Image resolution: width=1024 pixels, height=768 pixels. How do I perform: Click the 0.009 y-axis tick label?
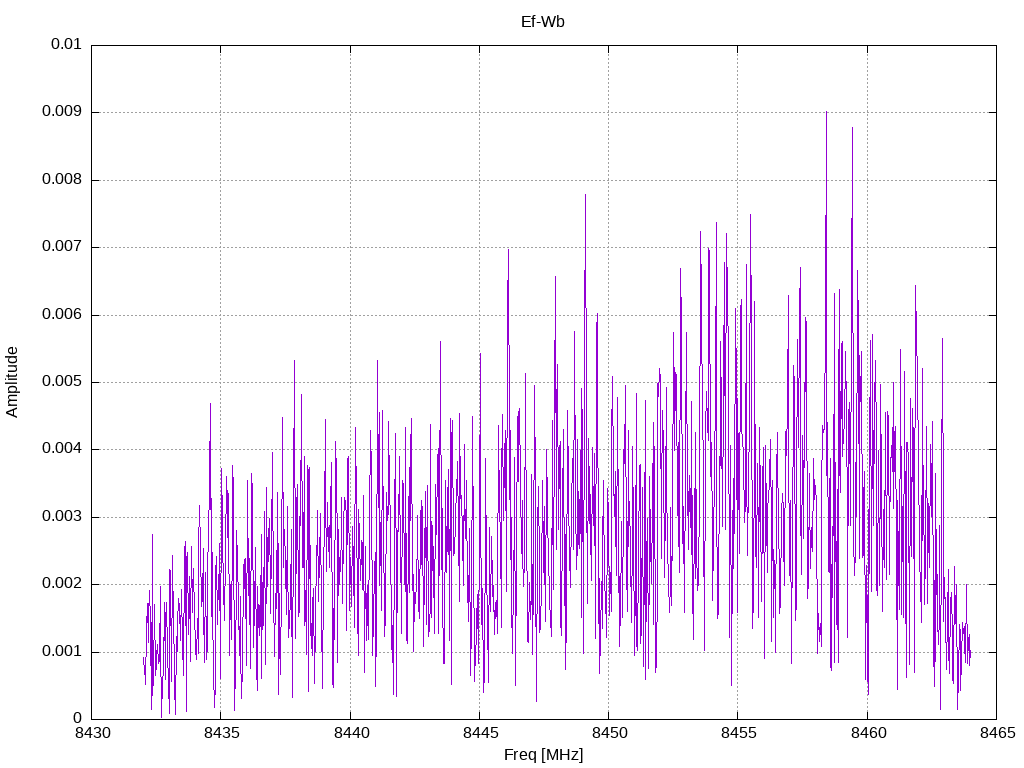62,111
